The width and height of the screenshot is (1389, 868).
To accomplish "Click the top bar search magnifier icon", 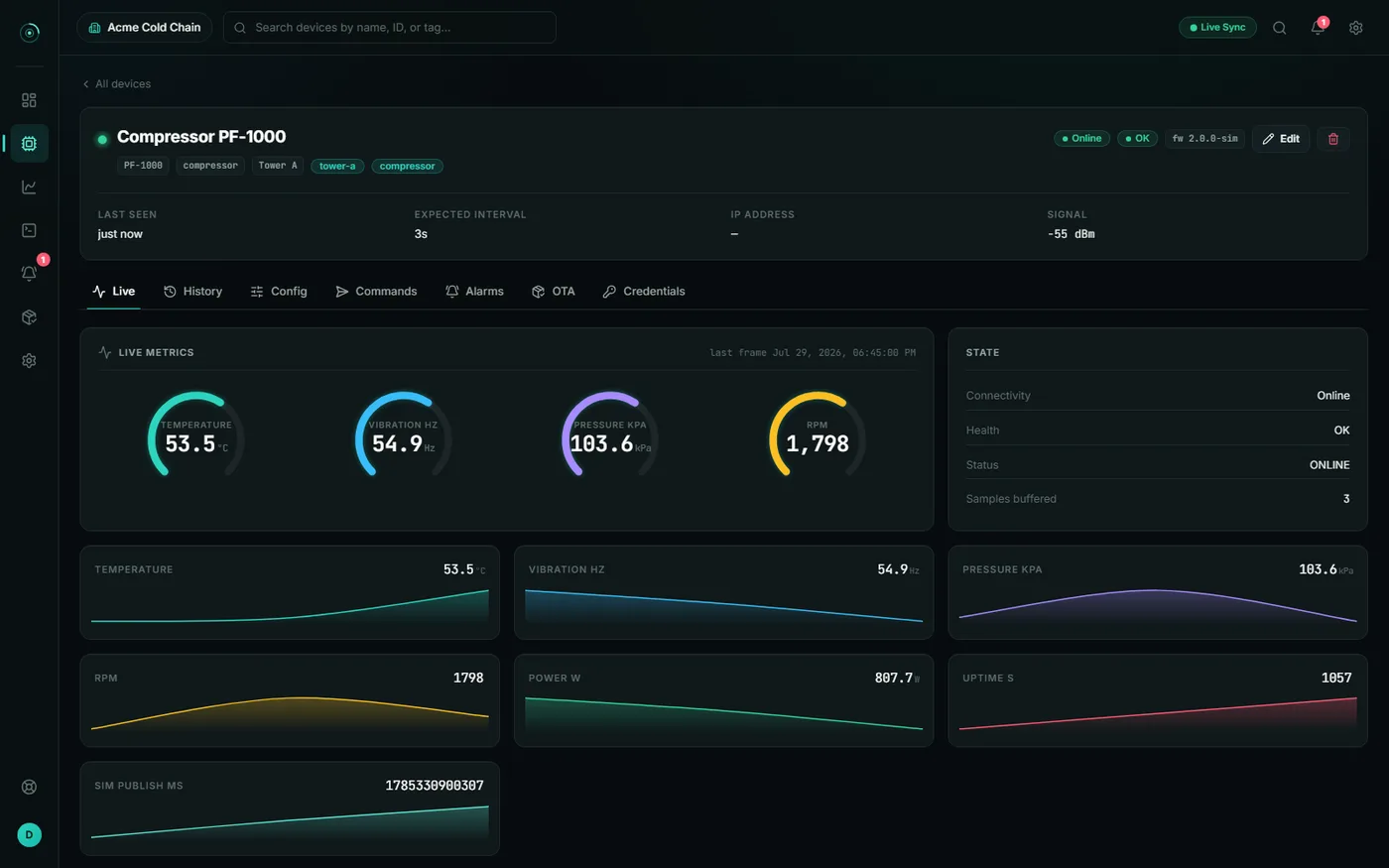I will click(x=1280, y=28).
